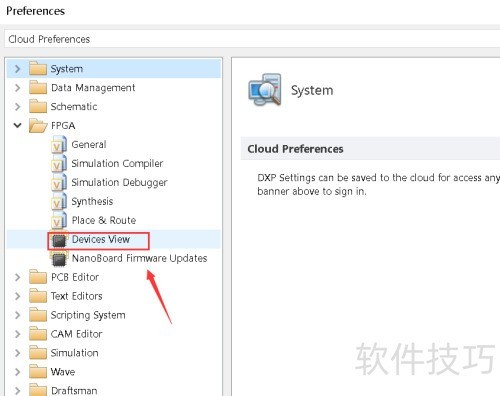Click the Place & Route page icon
500x396 pixels.
pyautogui.click(x=59, y=221)
